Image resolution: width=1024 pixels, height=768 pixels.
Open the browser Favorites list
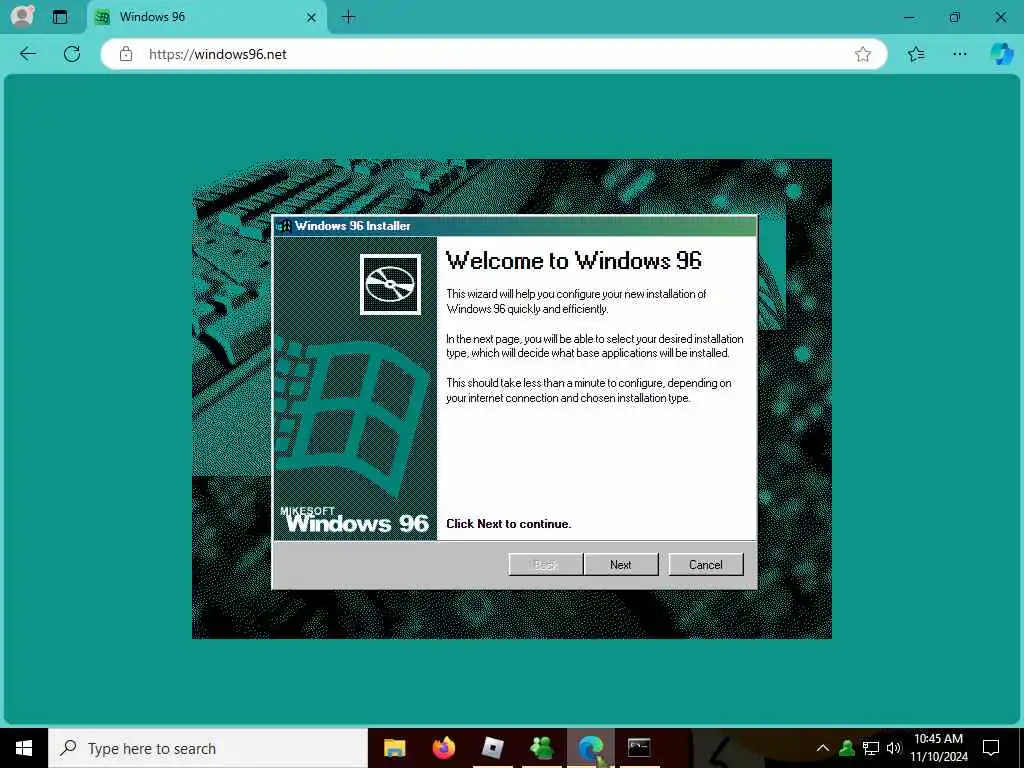pyautogui.click(x=916, y=54)
